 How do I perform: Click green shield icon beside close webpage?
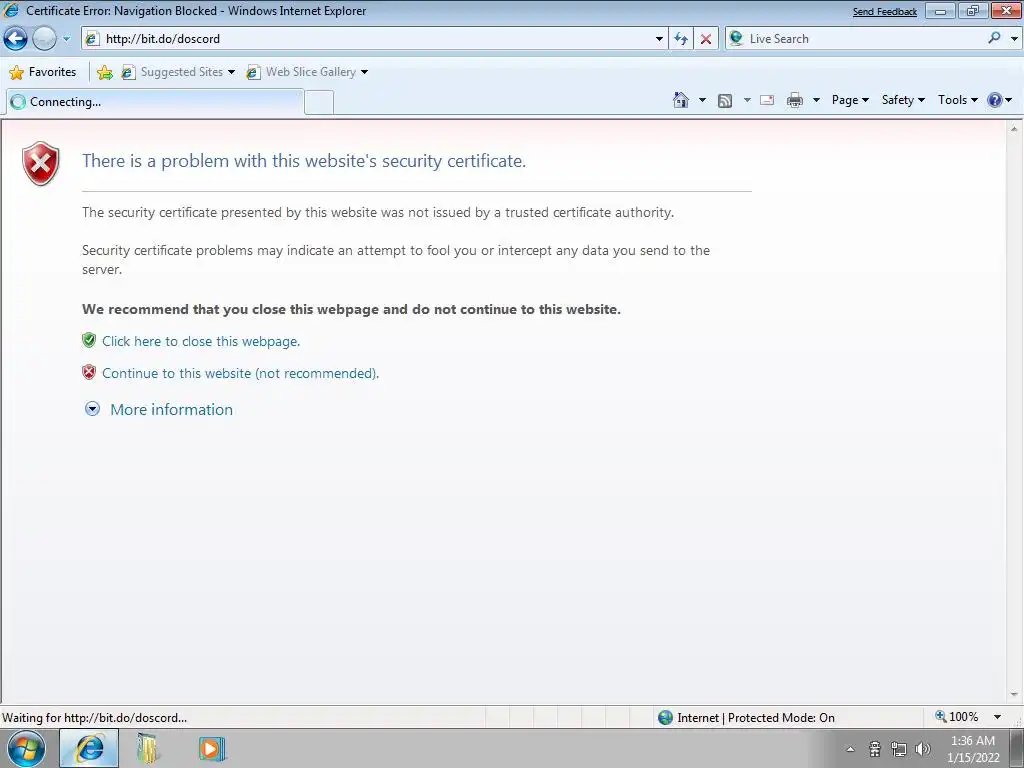pyautogui.click(x=89, y=340)
